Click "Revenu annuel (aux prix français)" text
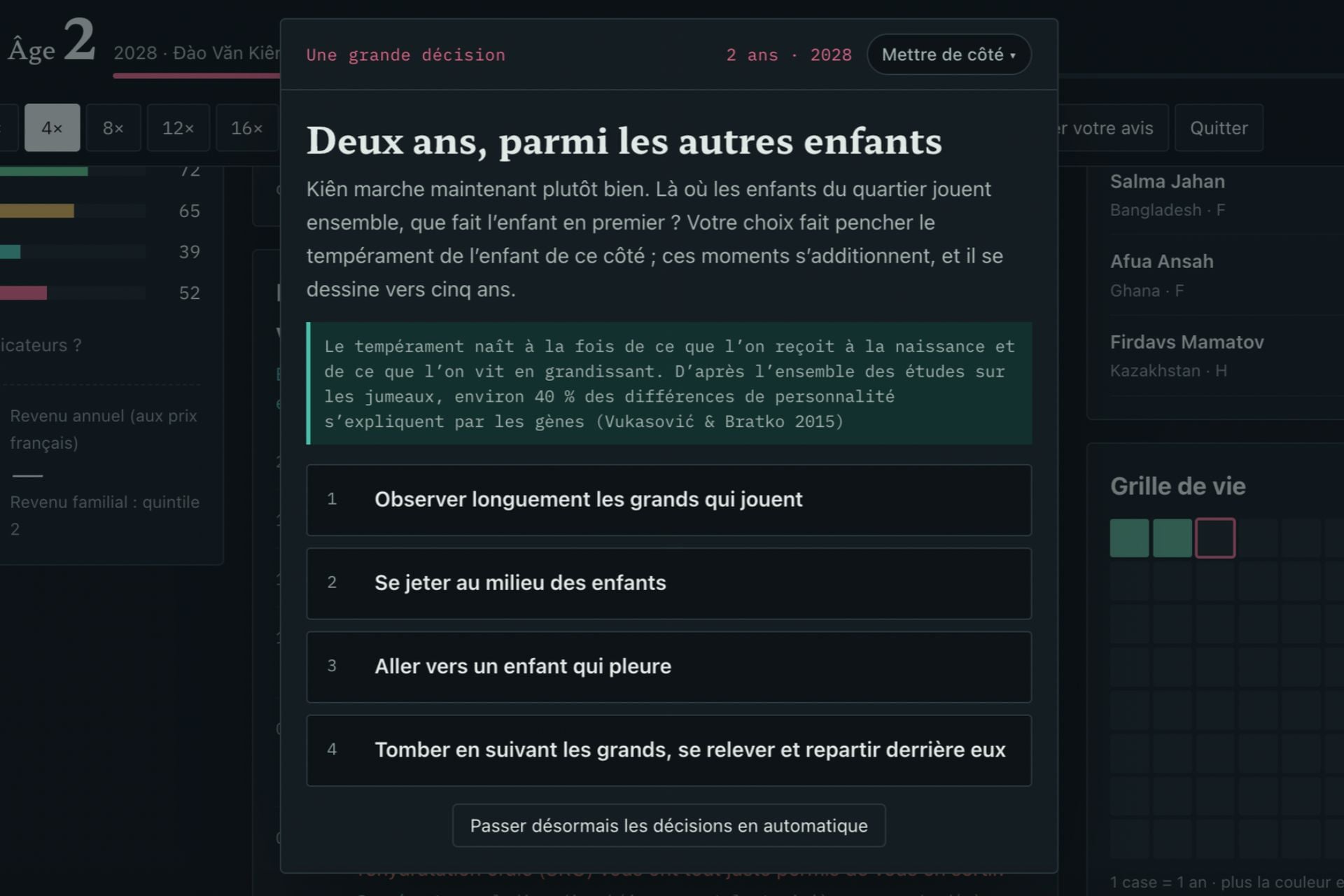1344x896 pixels. [x=104, y=429]
